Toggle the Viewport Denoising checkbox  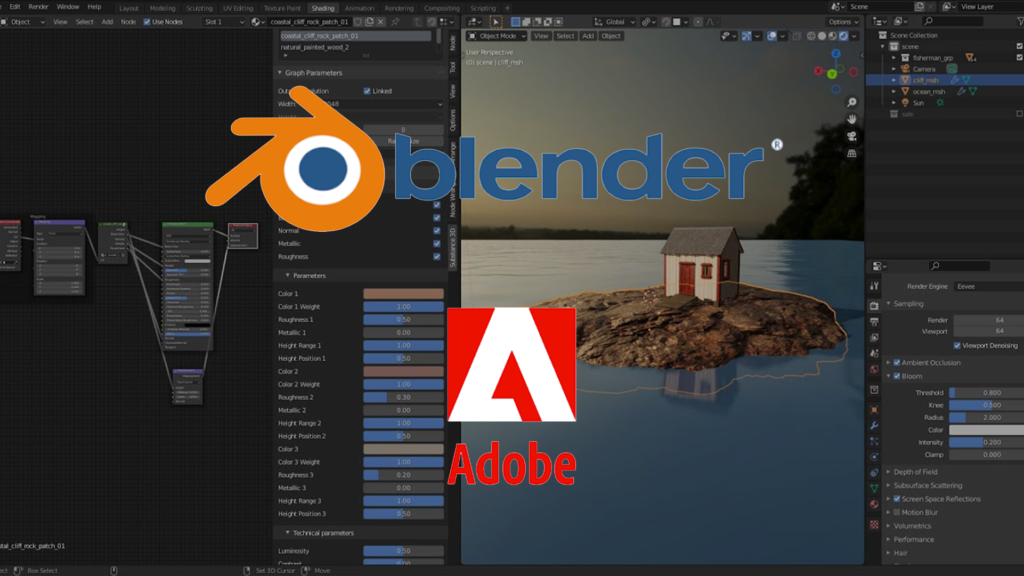click(957, 345)
